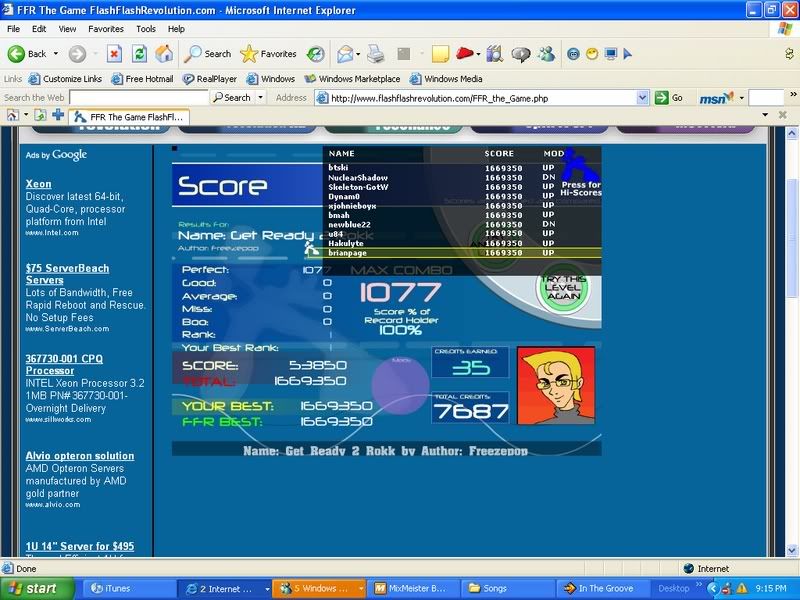Image resolution: width=800 pixels, height=600 pixels.
Task: Expand the address bar URL dropdown
Action: coord(644,98)
